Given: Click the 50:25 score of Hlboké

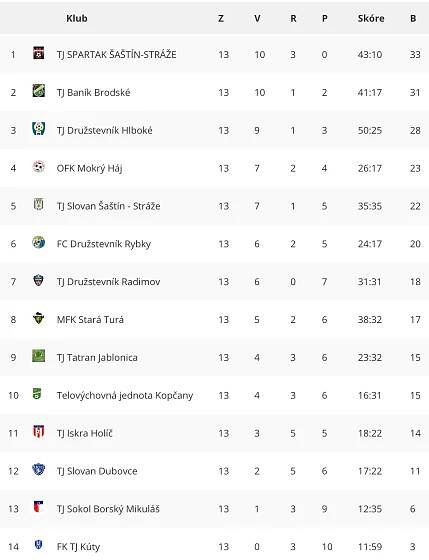Looking at the screenshot, I should [370, 130].
